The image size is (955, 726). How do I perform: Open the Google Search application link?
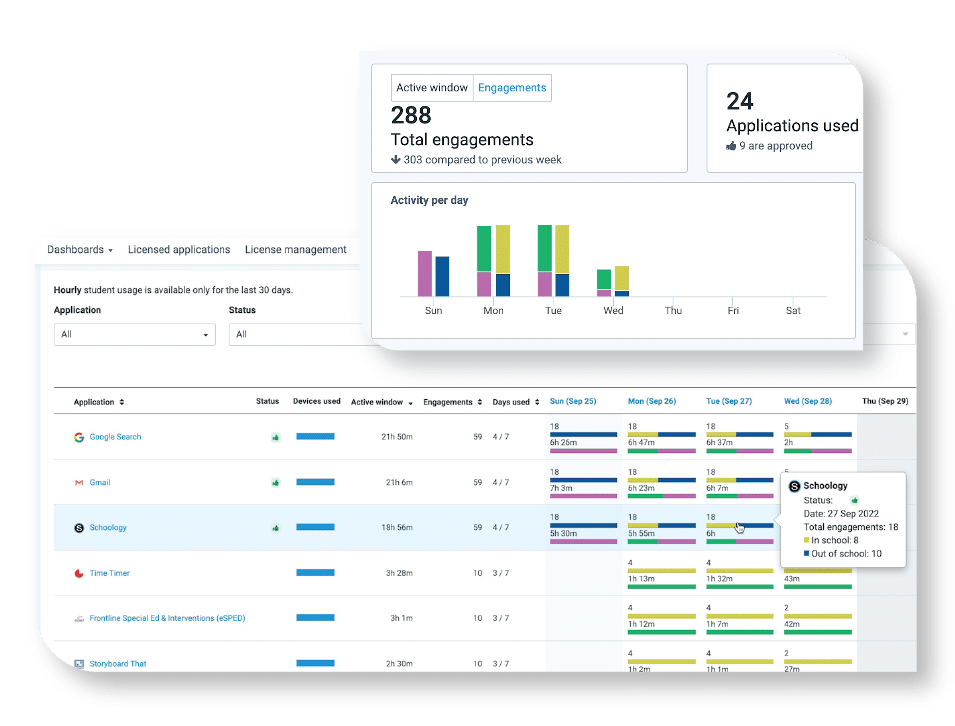(x=115, y=437)
